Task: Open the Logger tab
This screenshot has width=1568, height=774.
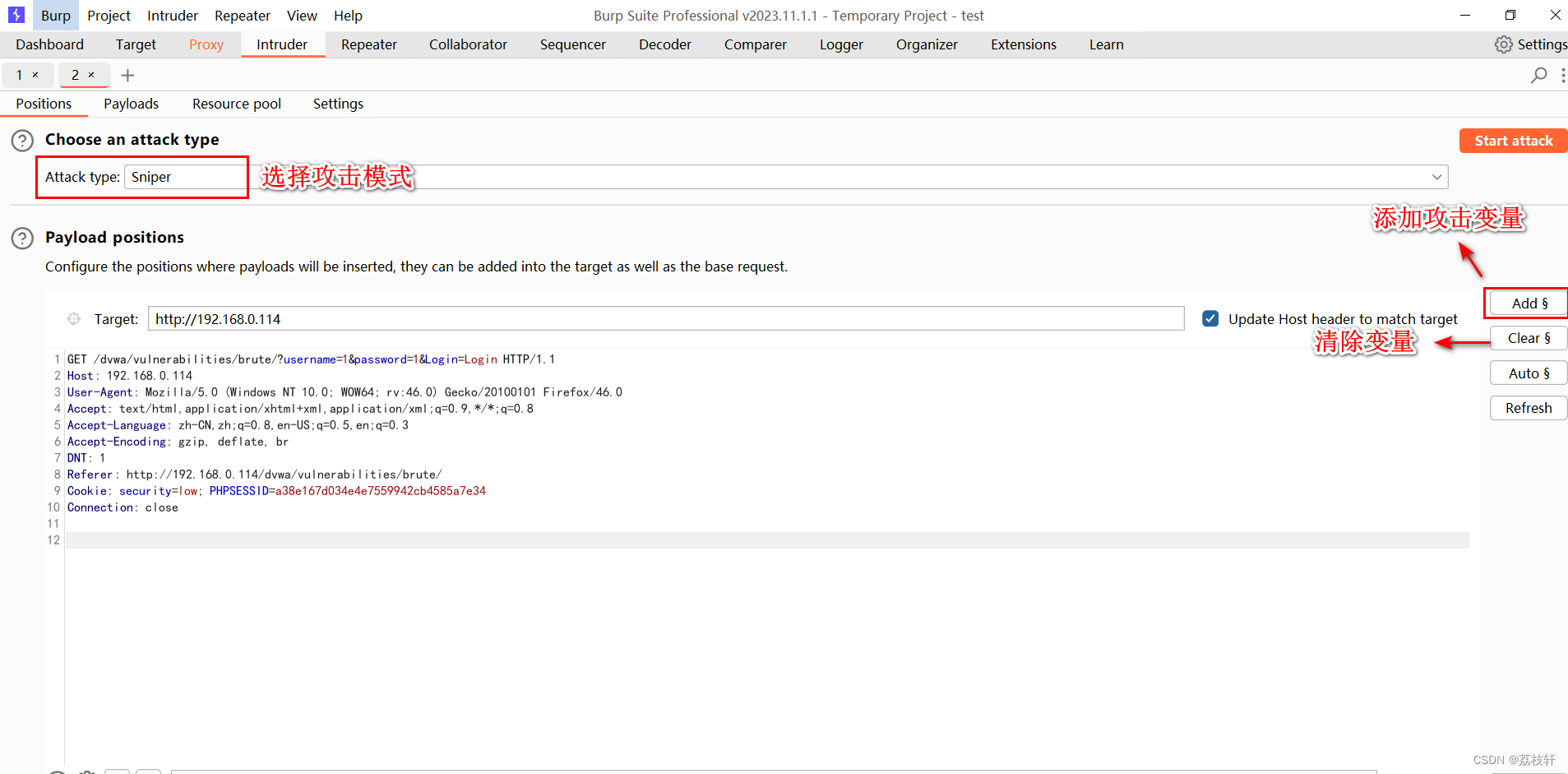Action: [x=841, y=44]
